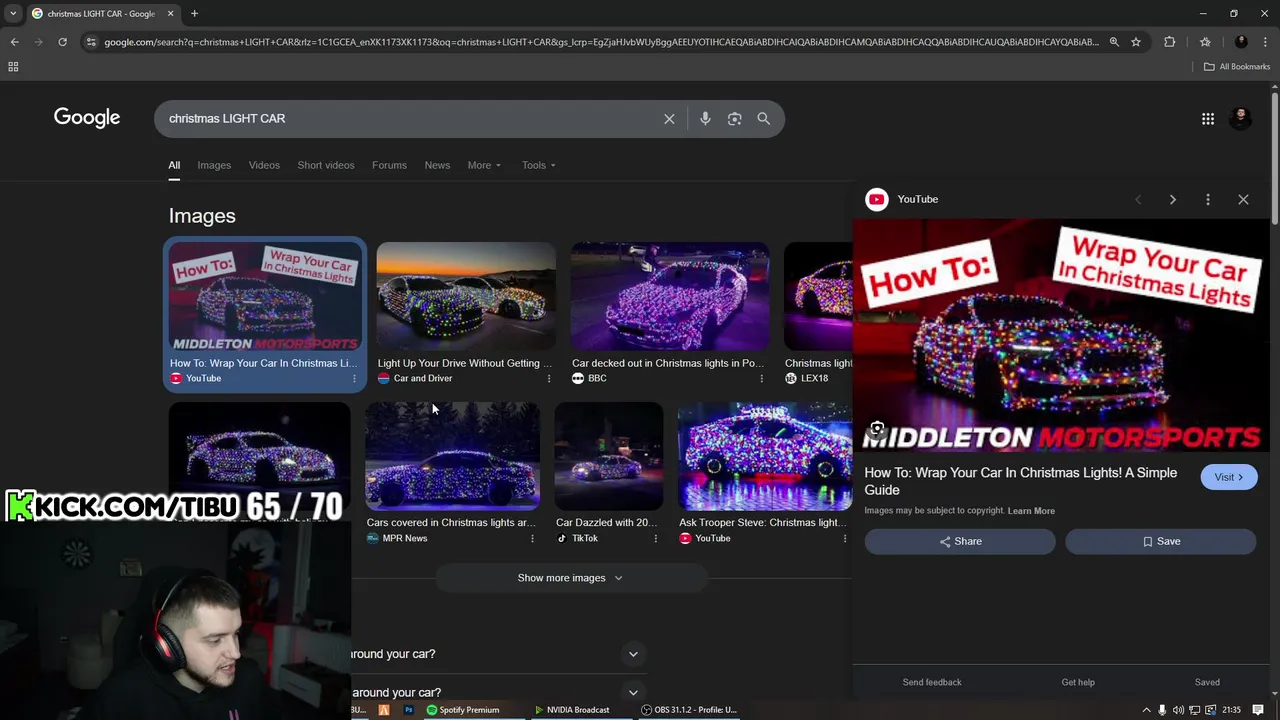Open the Google apps grid

(x=1208, y=119)
